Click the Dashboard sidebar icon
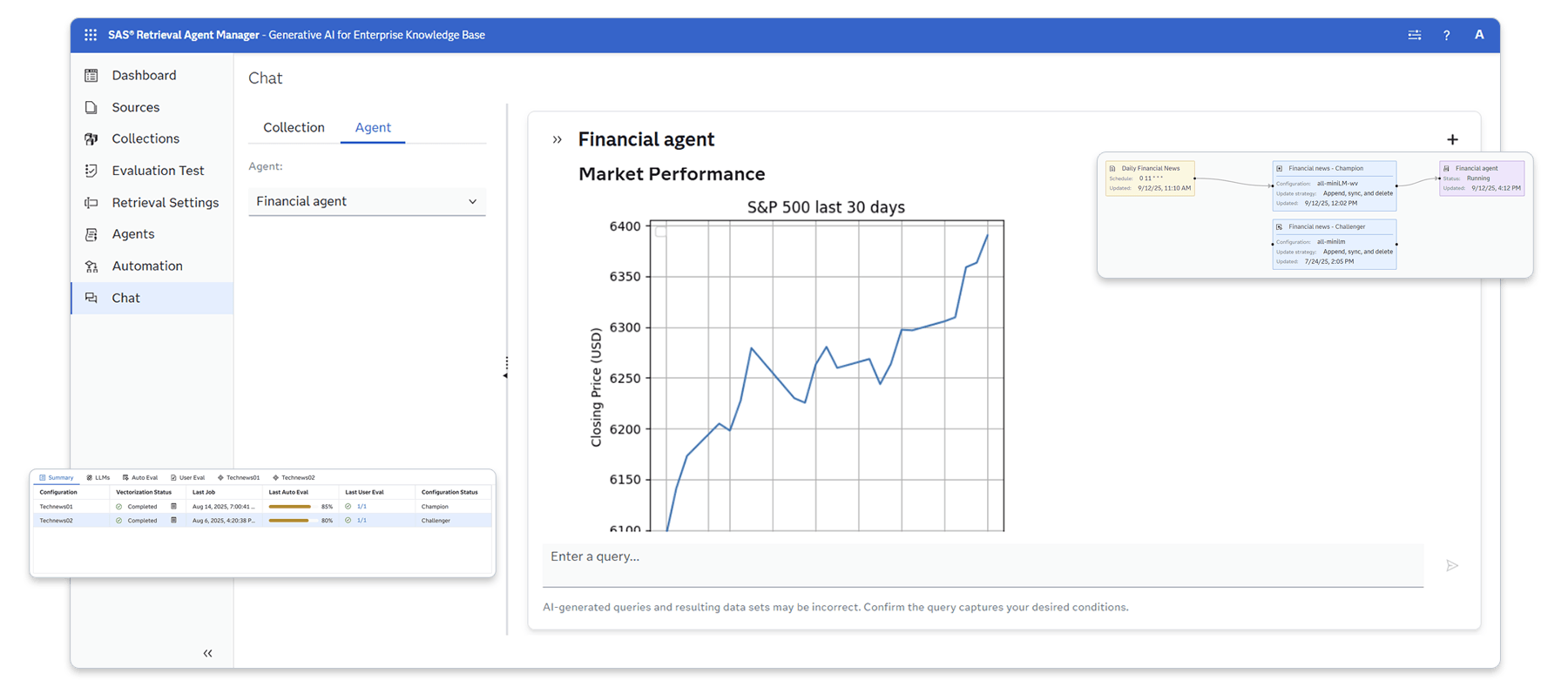The height and width of the screenshot is (687, 1568). tap(91, 76)
